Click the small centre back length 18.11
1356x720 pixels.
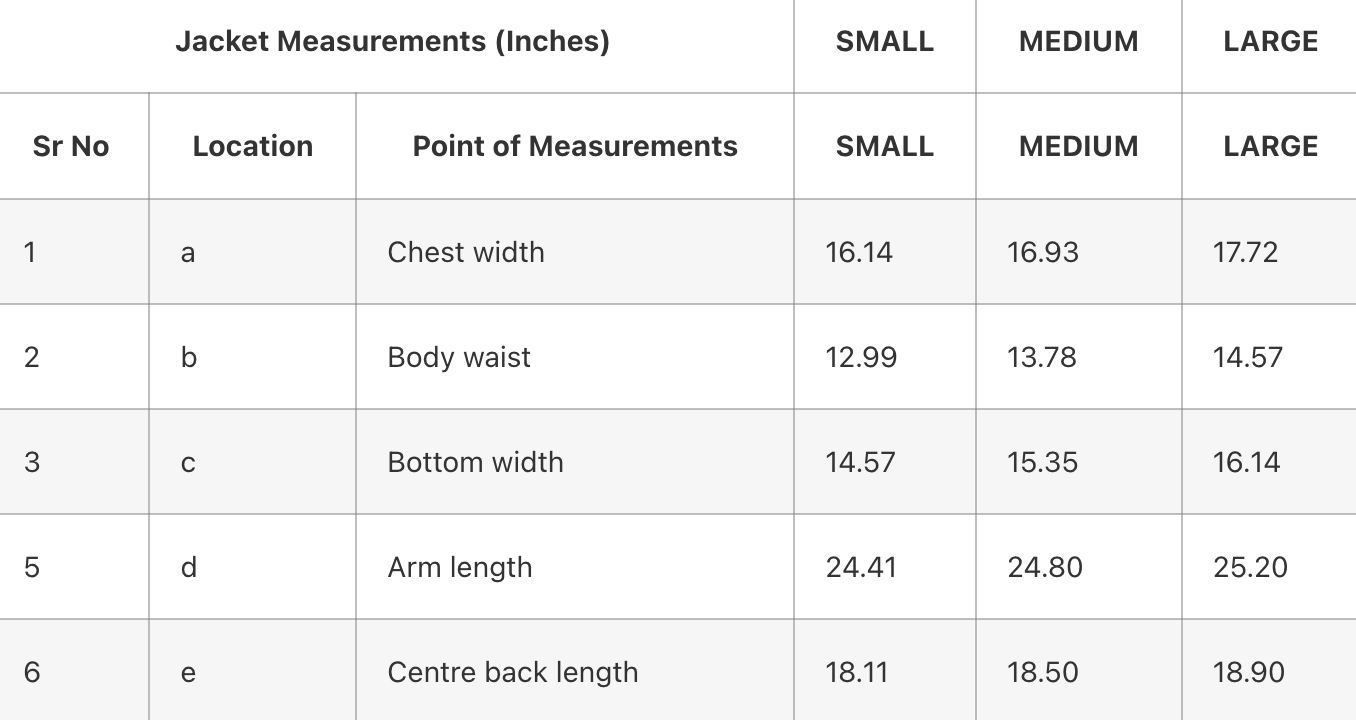(x=857, y=673)
